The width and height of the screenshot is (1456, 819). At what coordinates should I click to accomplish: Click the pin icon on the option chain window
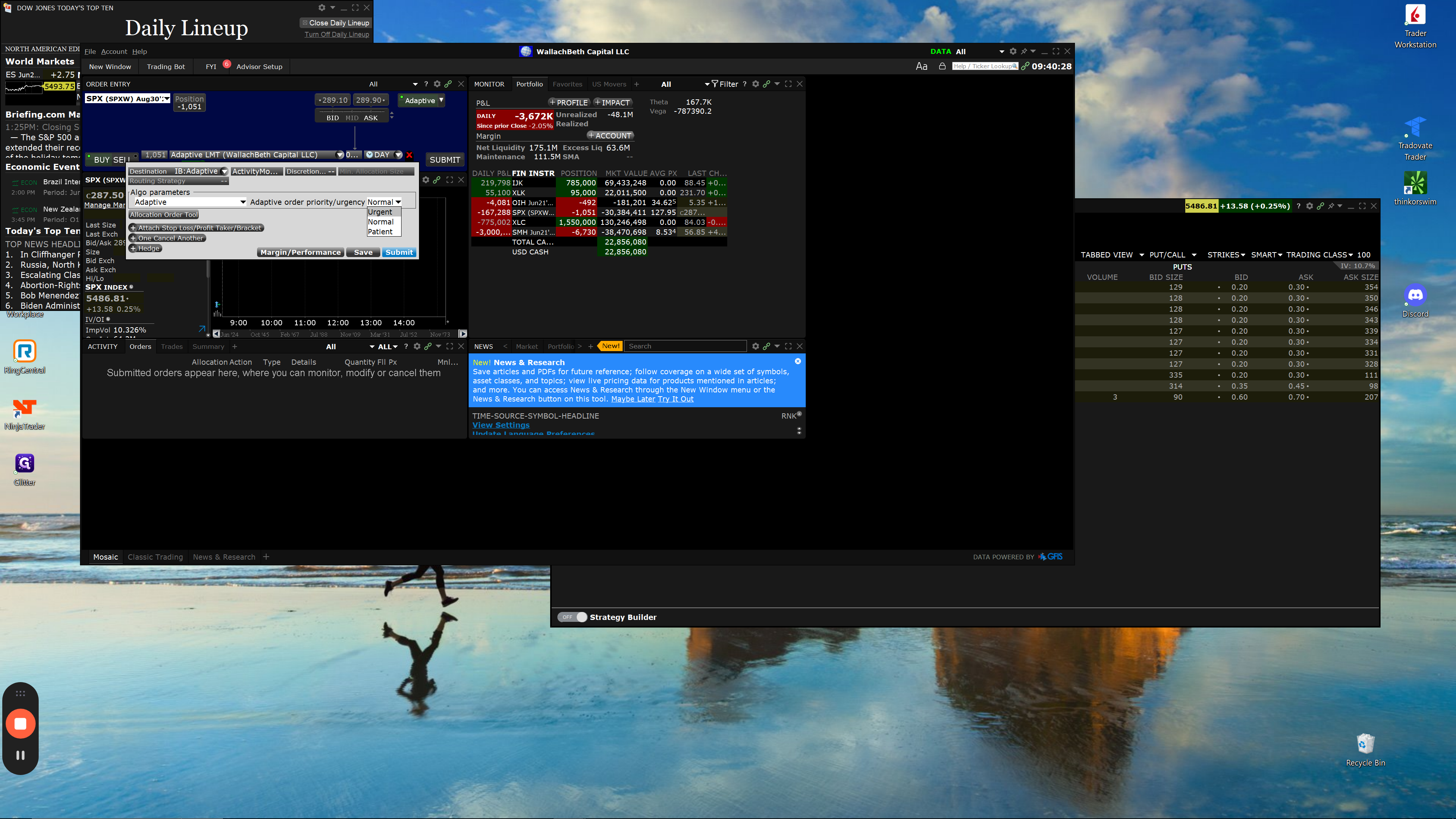coord(1331,206)
